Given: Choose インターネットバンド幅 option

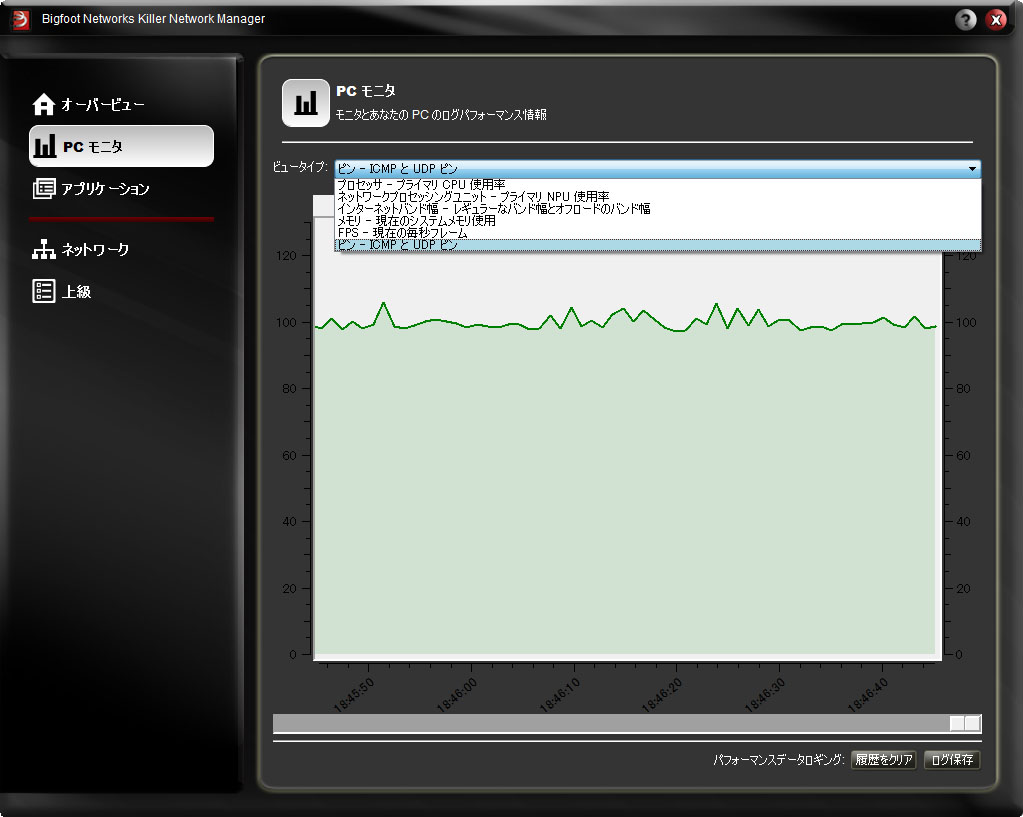Looking at the screenshot, I should (658, 209).
